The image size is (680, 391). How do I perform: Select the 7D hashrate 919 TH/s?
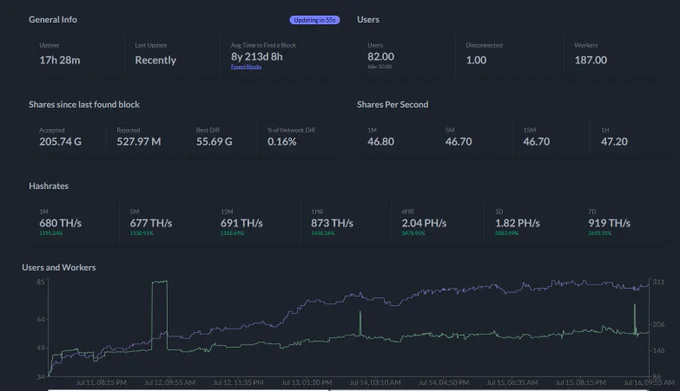tap(609, 223)
